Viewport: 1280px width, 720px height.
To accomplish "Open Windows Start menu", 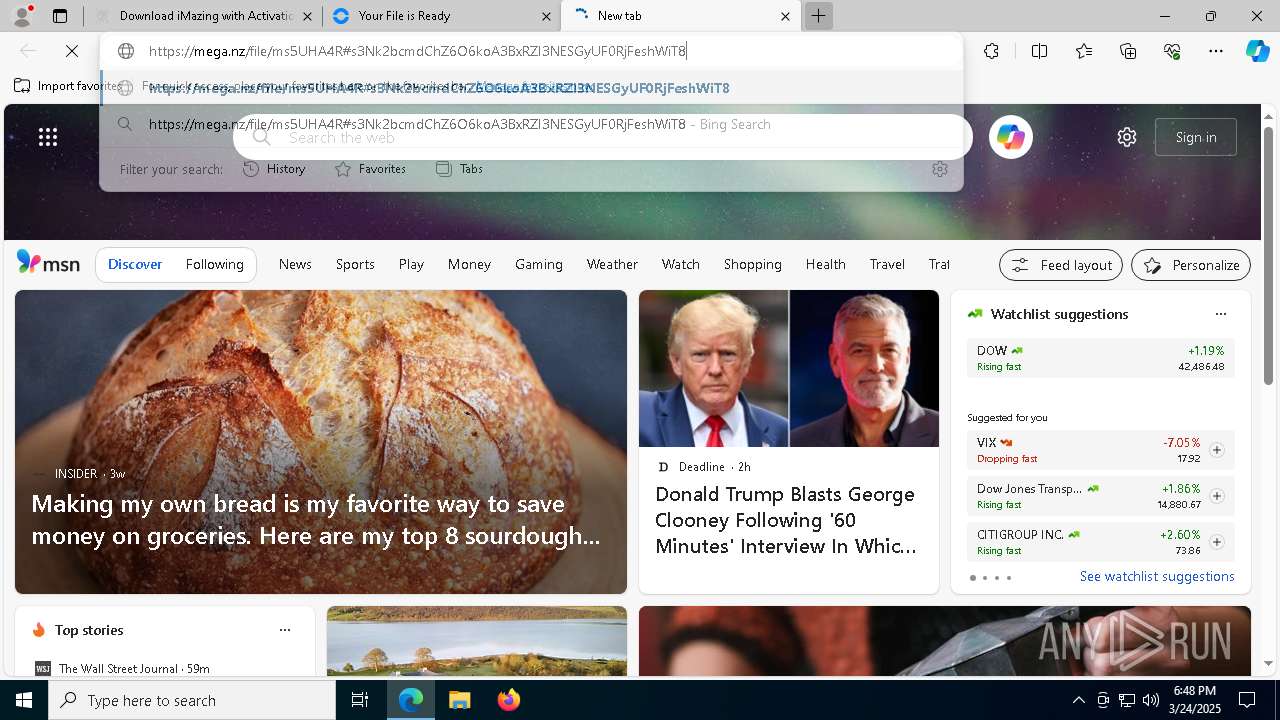I will 24,700.
